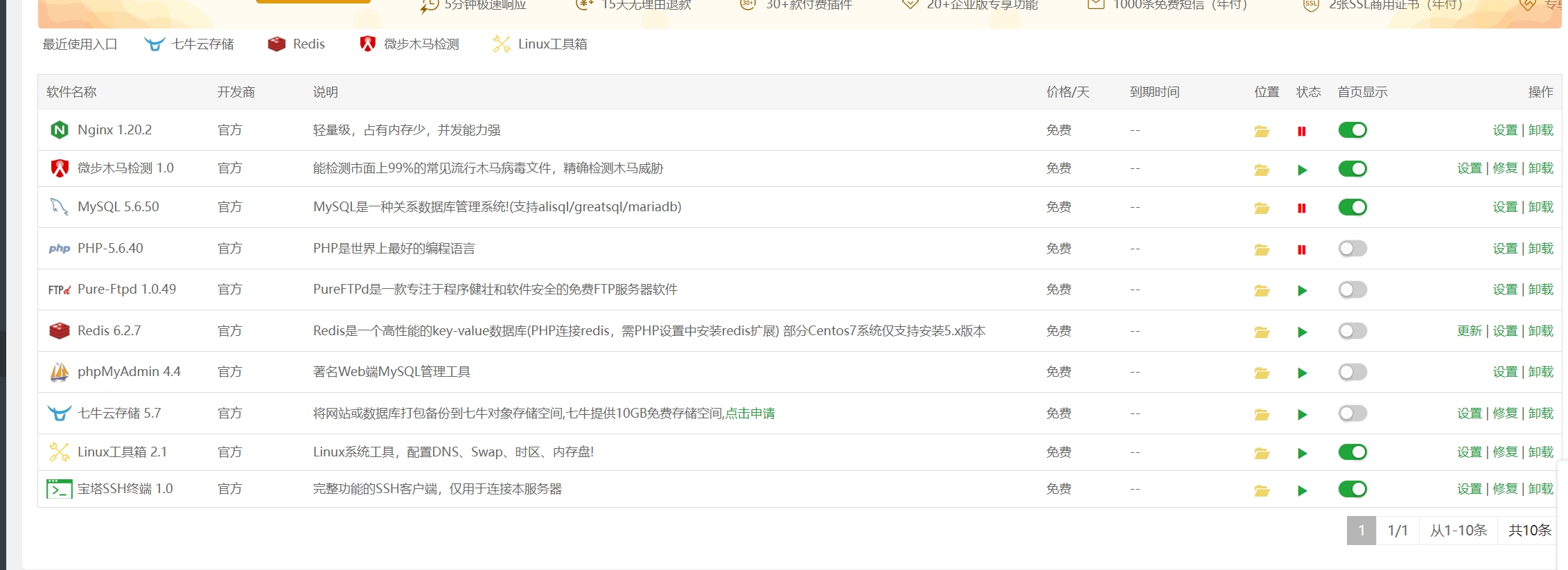Disable homepage display for 宝塔SSH终端 1.0

pyautogui.click(x=1353, y=489)
